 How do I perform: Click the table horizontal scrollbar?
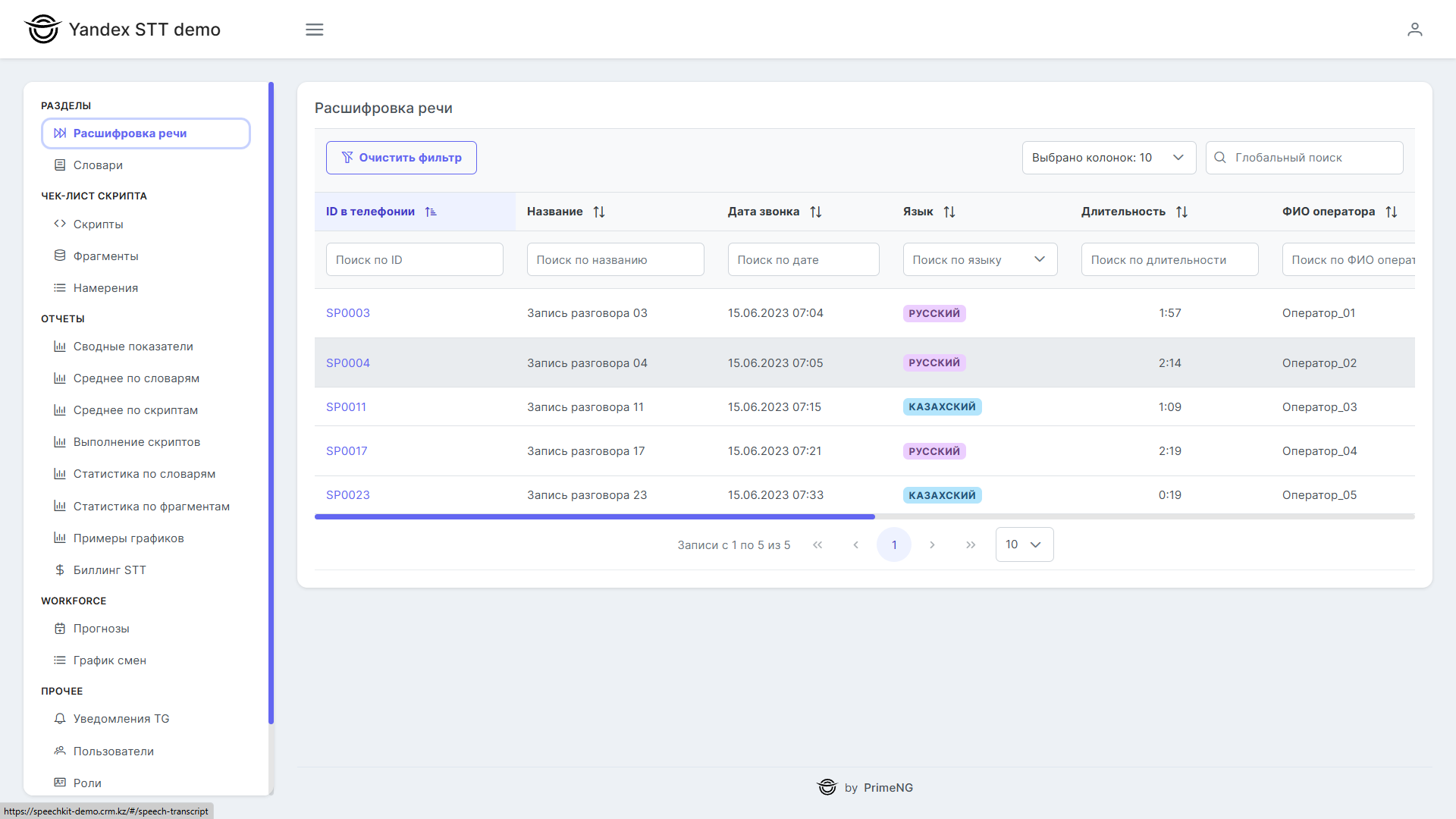click(595, 516)
